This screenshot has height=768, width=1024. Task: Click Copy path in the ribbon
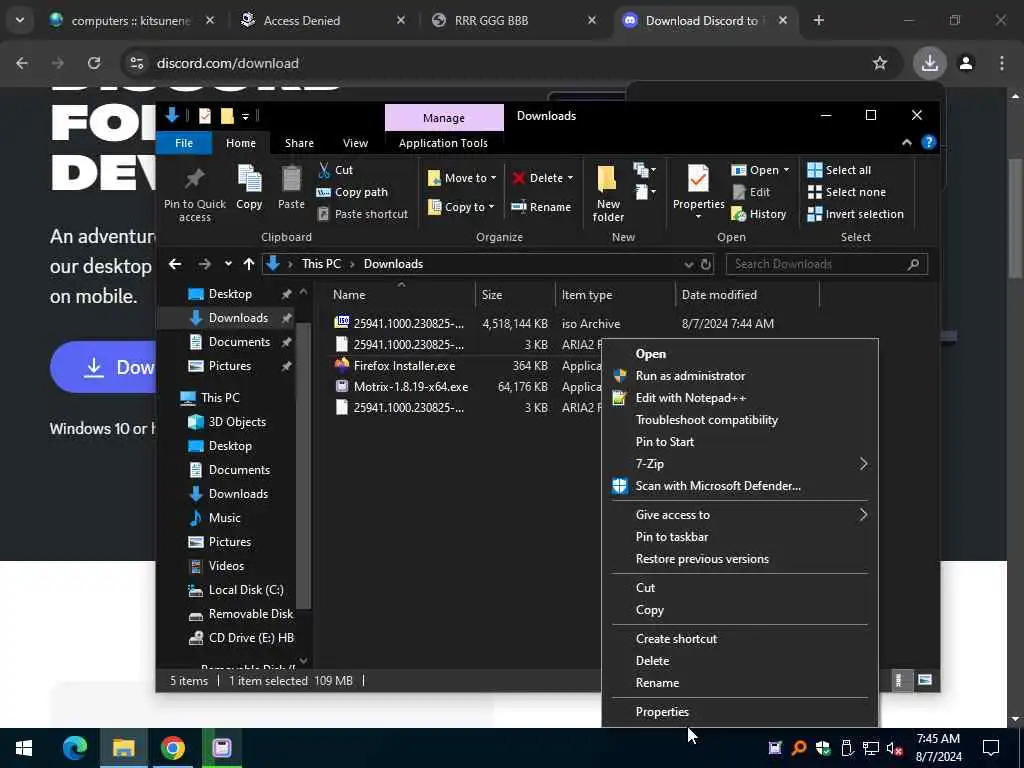(353, 192)
